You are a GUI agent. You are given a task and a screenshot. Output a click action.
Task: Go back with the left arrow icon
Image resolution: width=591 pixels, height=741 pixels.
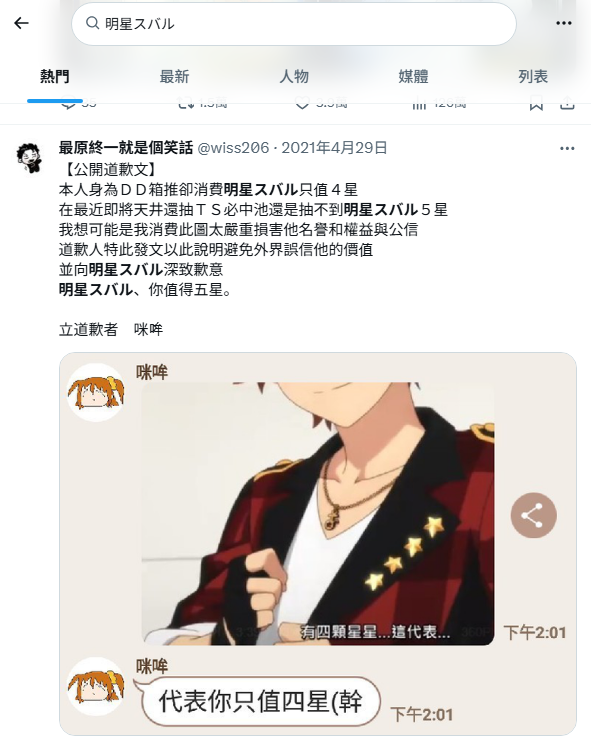pos(21,23)
